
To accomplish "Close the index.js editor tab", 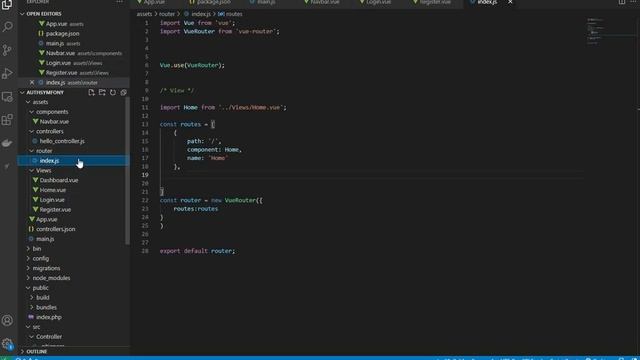I will (x=510, y=2).
